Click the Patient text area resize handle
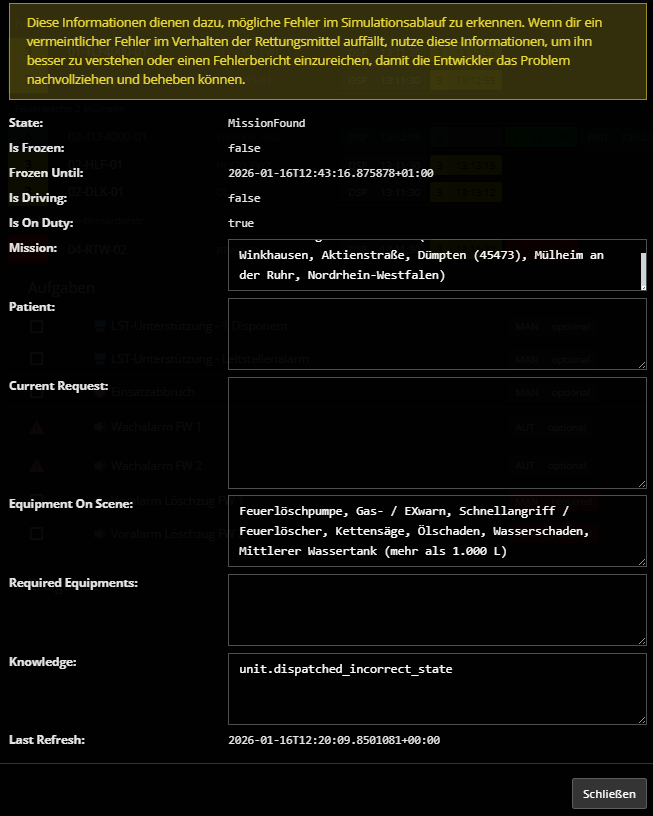653x816 pixels. [x=641, y=363]
